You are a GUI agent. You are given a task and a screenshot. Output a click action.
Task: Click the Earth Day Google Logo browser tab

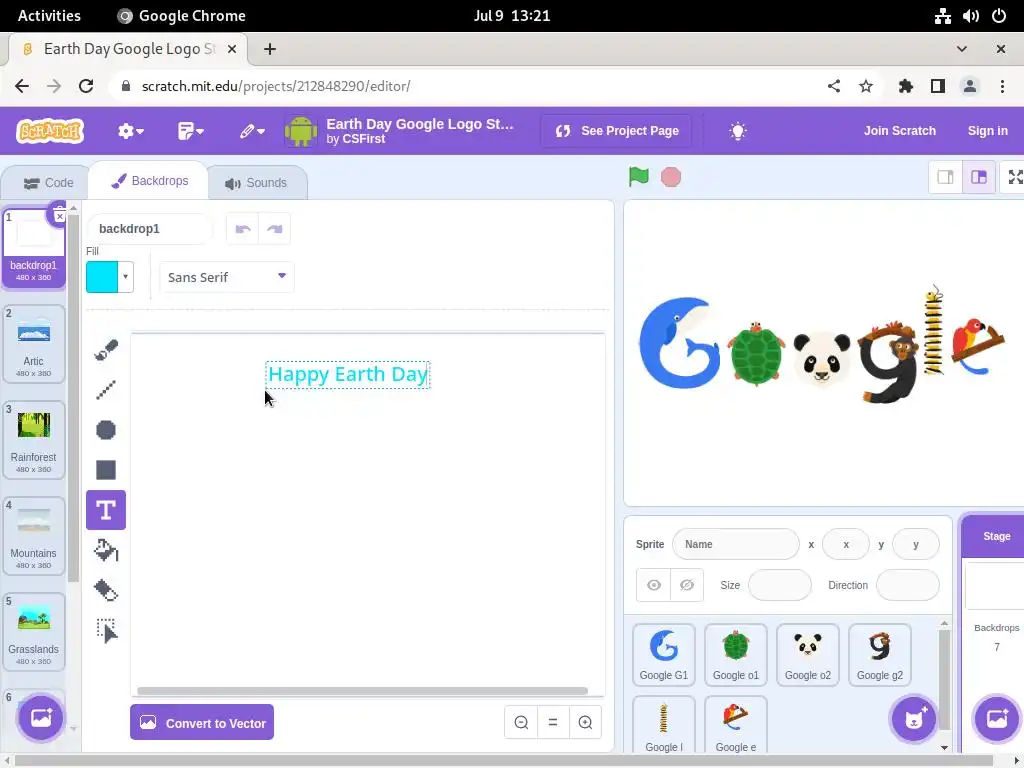[x=129, y=49]
